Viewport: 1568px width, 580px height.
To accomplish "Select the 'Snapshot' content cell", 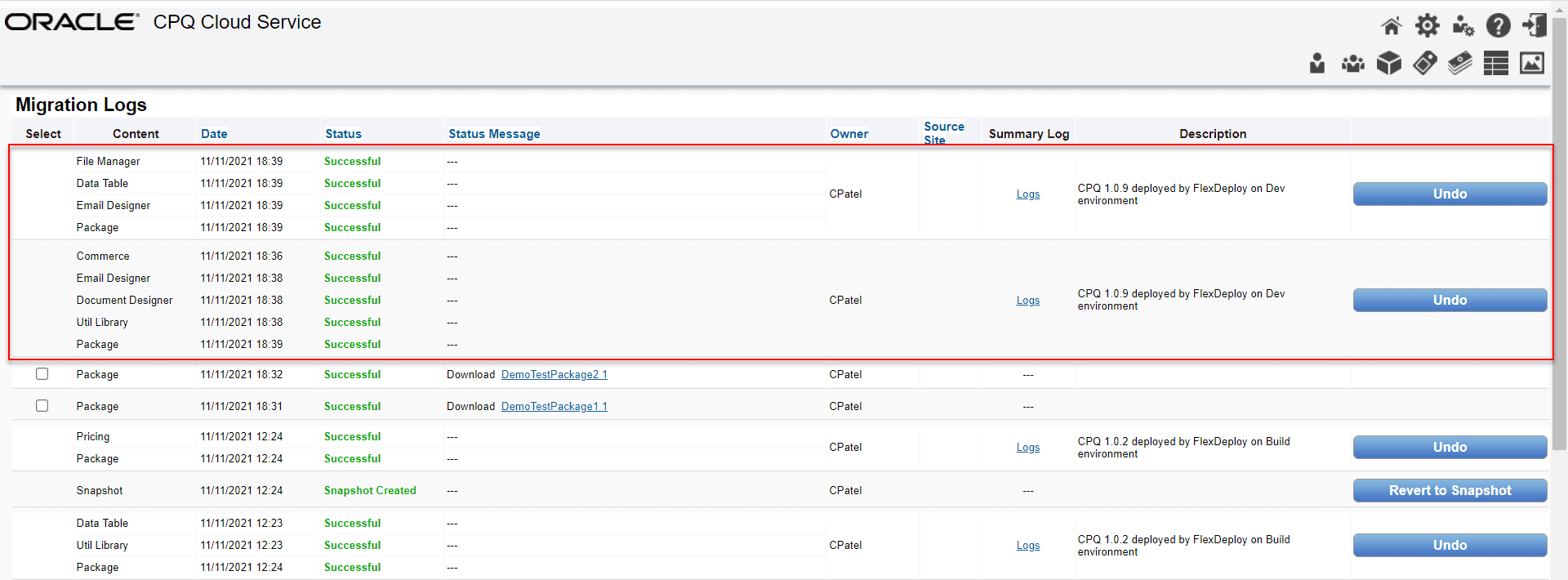I will point(100,491).
